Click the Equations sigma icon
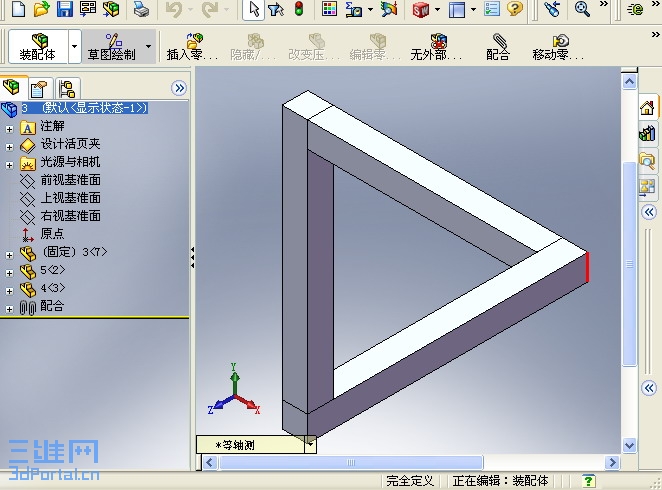 [x=353, y=9]
